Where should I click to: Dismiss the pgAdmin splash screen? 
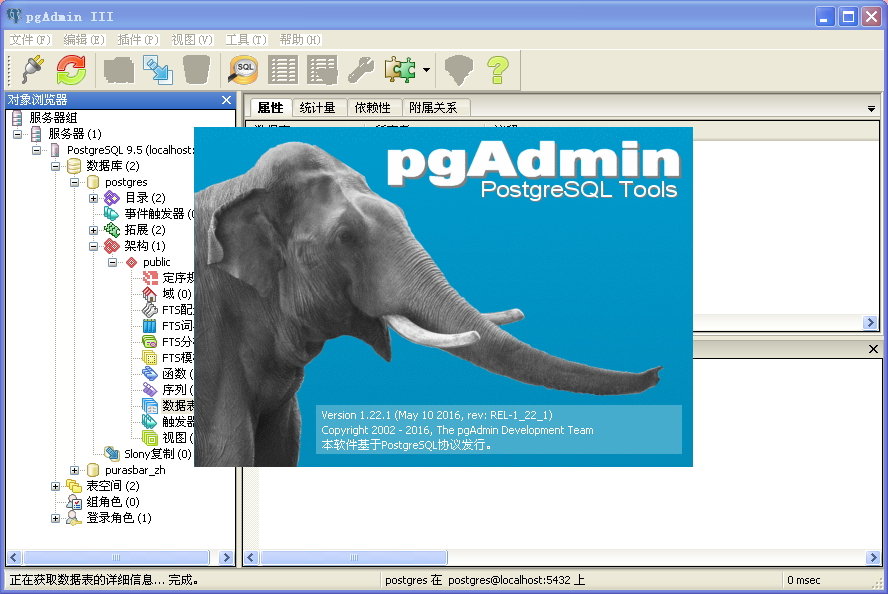[443, 297]
